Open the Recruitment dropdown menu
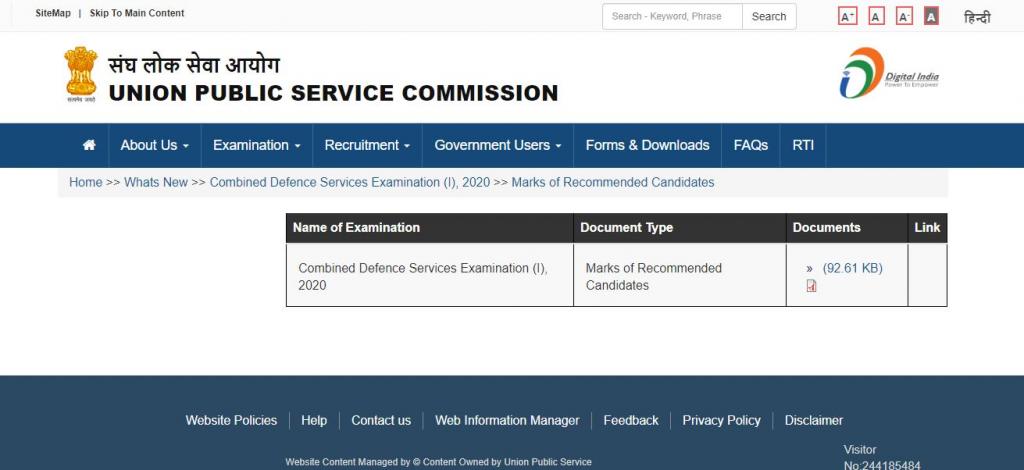Viewport: 1024px width, 470px height. click(x=367, y=145)
